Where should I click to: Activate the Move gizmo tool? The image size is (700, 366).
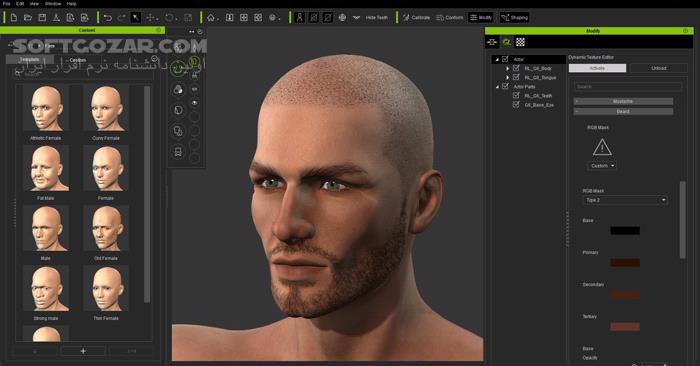tap(150, 18)
